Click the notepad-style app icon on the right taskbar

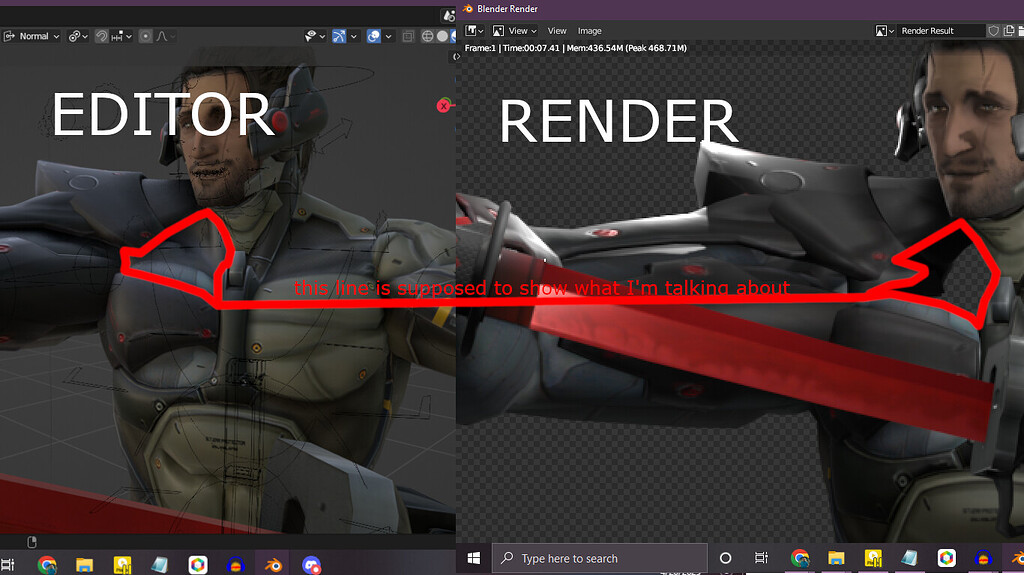pos(910,558)
